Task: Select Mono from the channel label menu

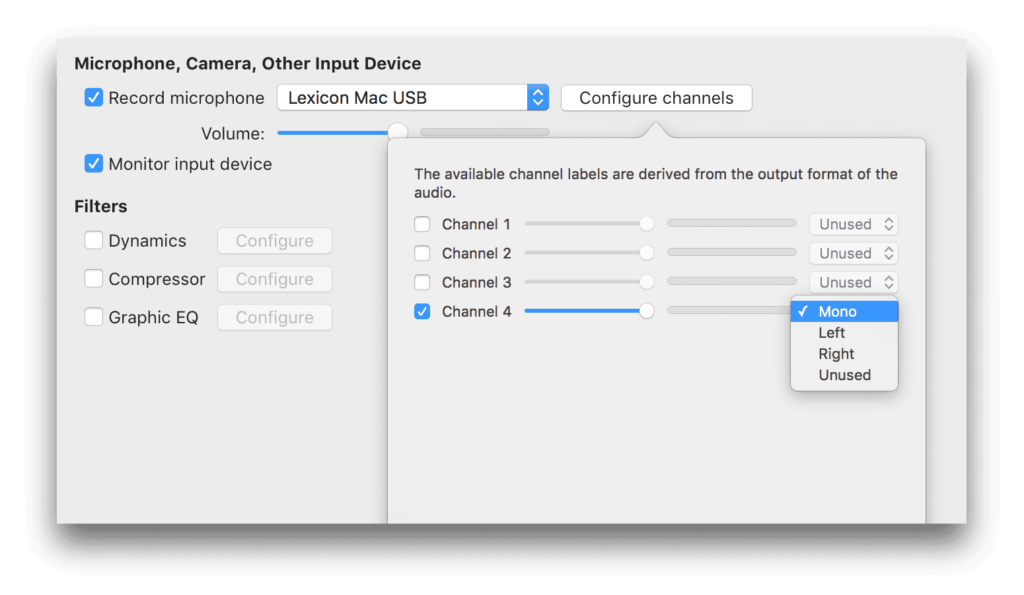Action: (x=843, y=311)
